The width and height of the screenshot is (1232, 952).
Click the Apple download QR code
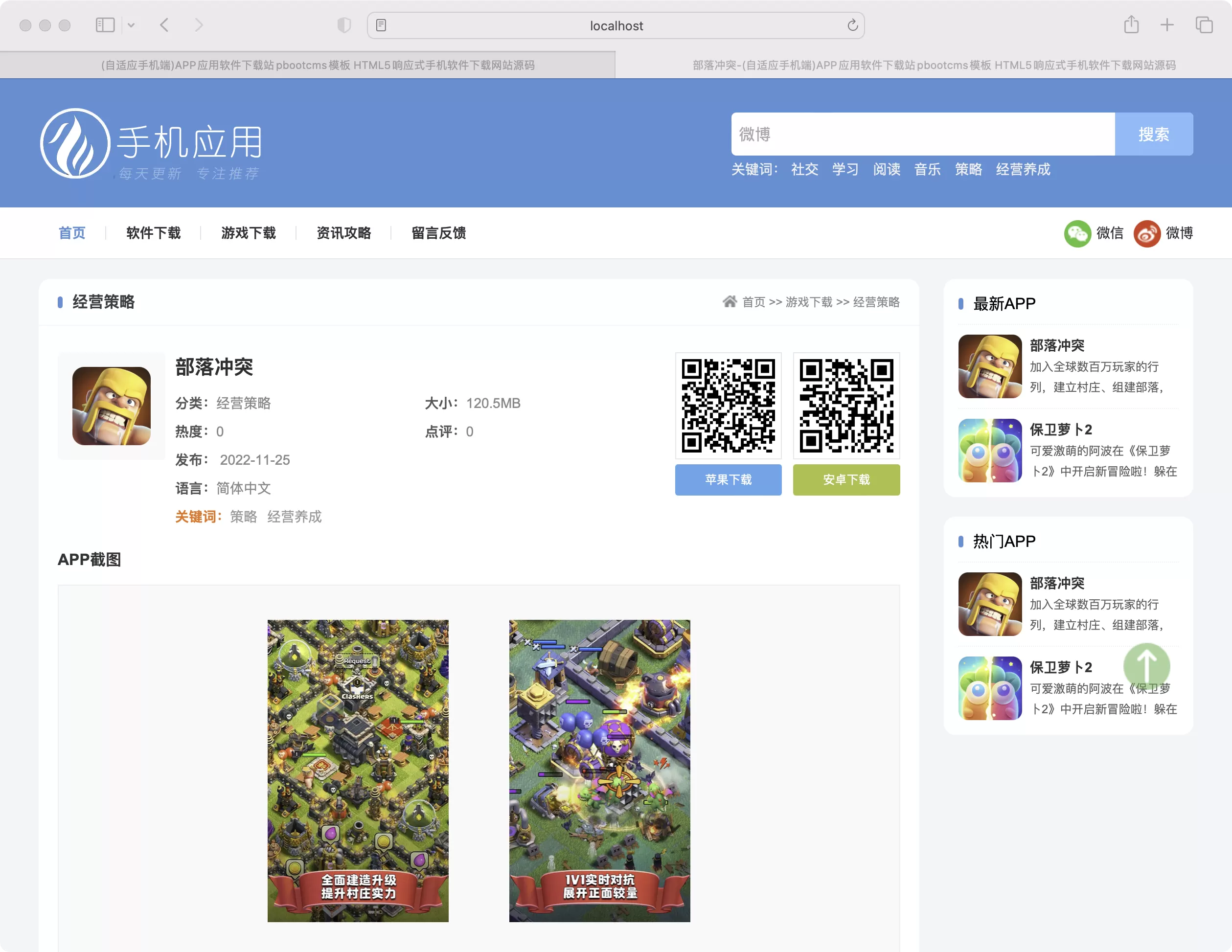(728, 406)
